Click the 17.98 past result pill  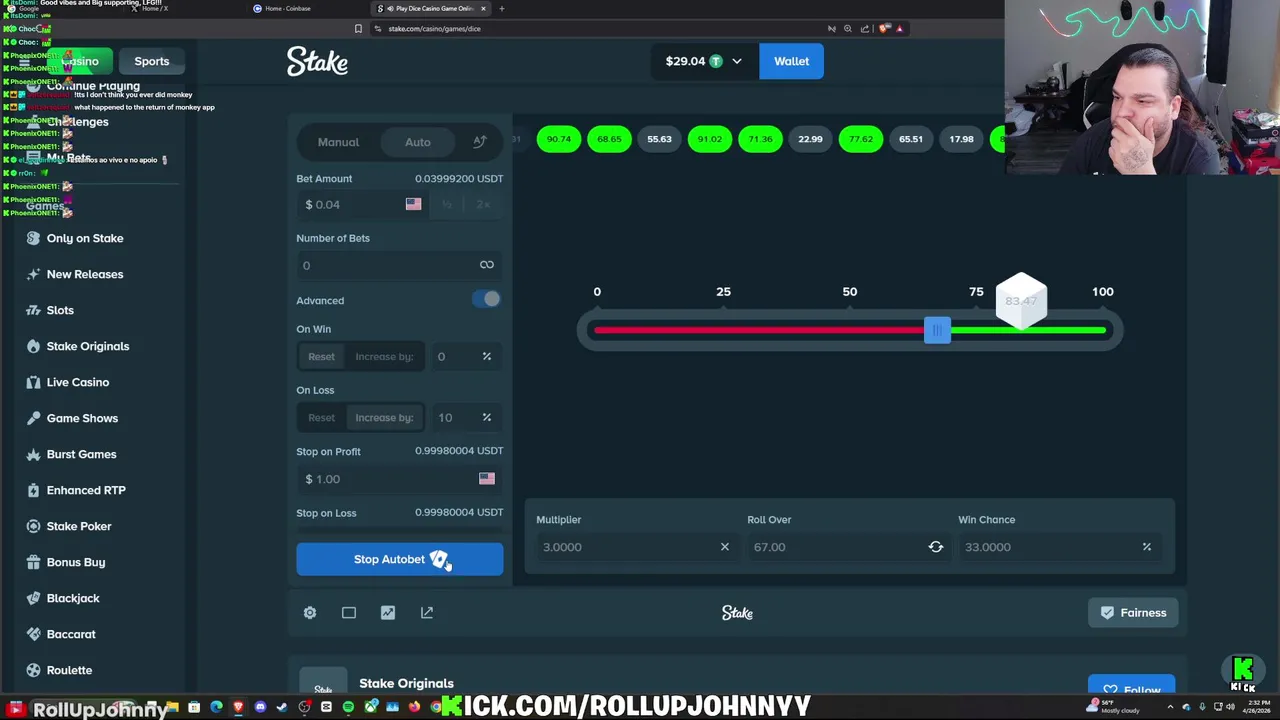(961, 139)
